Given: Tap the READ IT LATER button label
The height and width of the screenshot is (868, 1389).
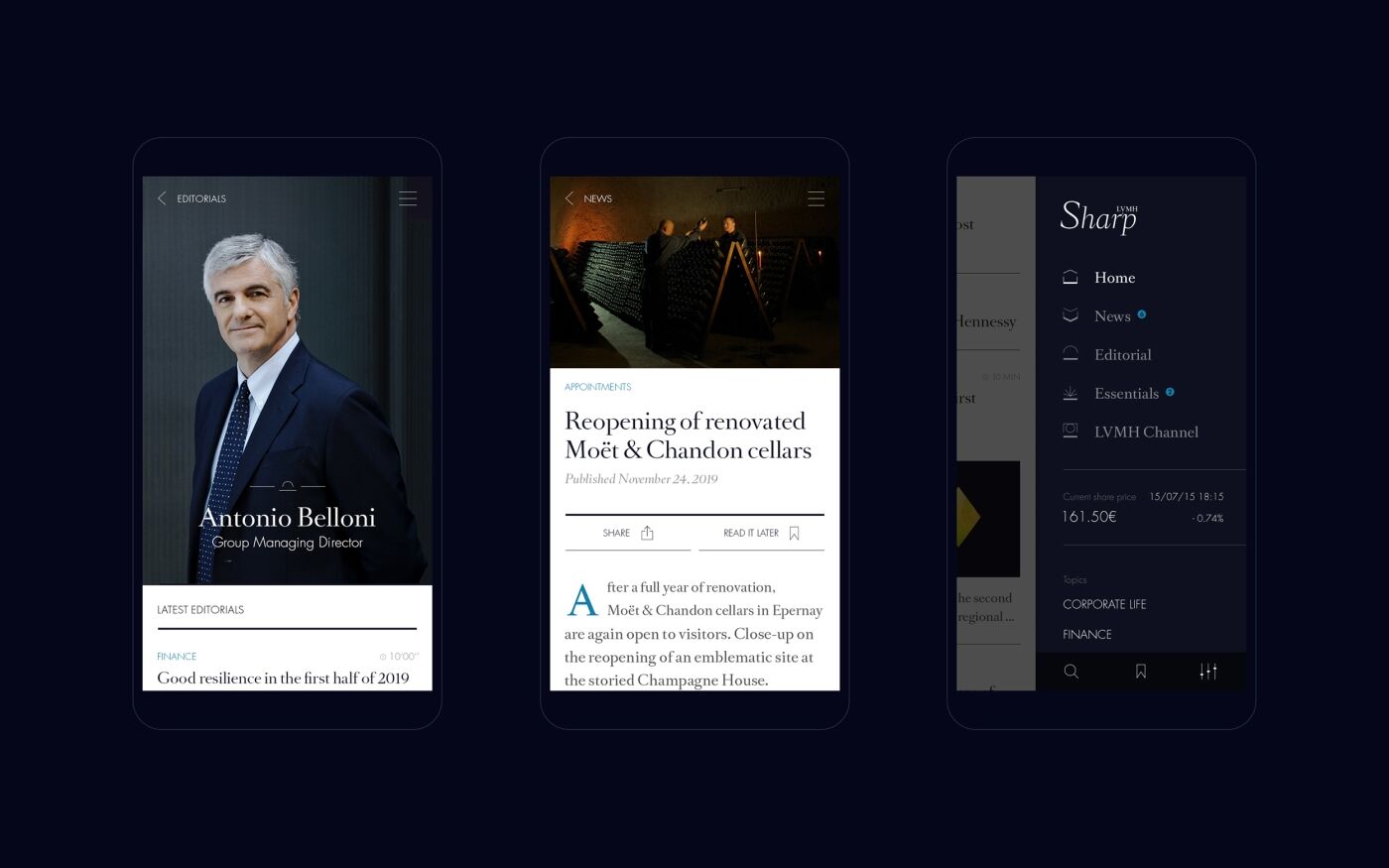Looking at the screenshot, I should [751, 534].
